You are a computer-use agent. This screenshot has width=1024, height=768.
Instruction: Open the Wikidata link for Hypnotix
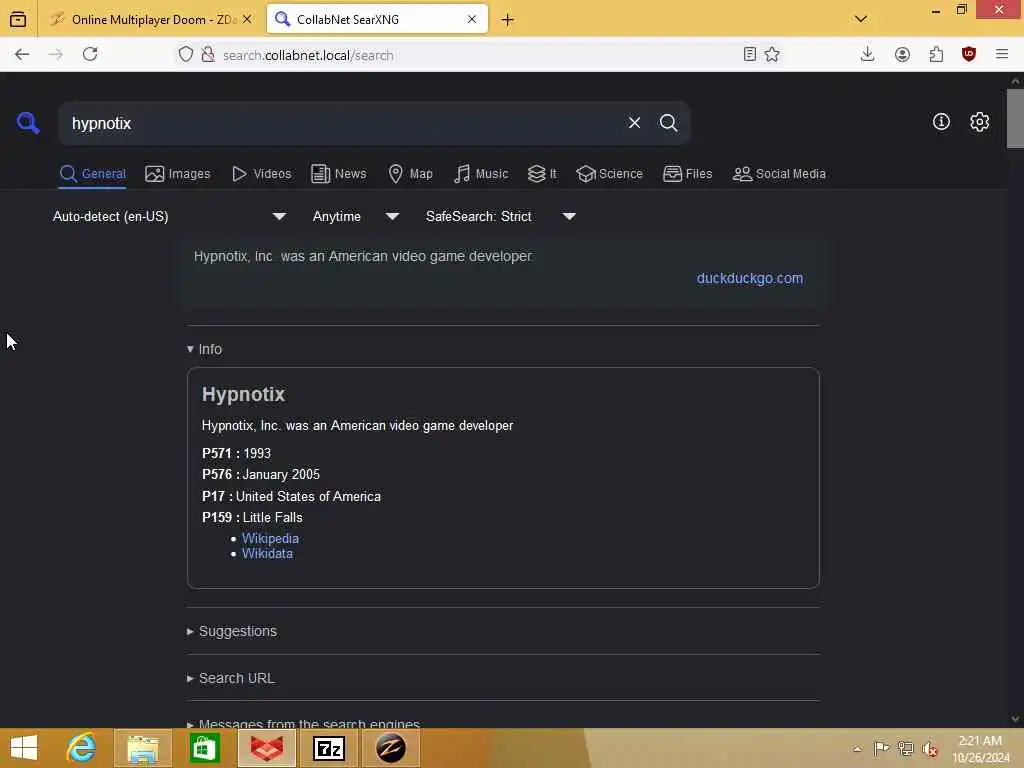coord(267,554)
